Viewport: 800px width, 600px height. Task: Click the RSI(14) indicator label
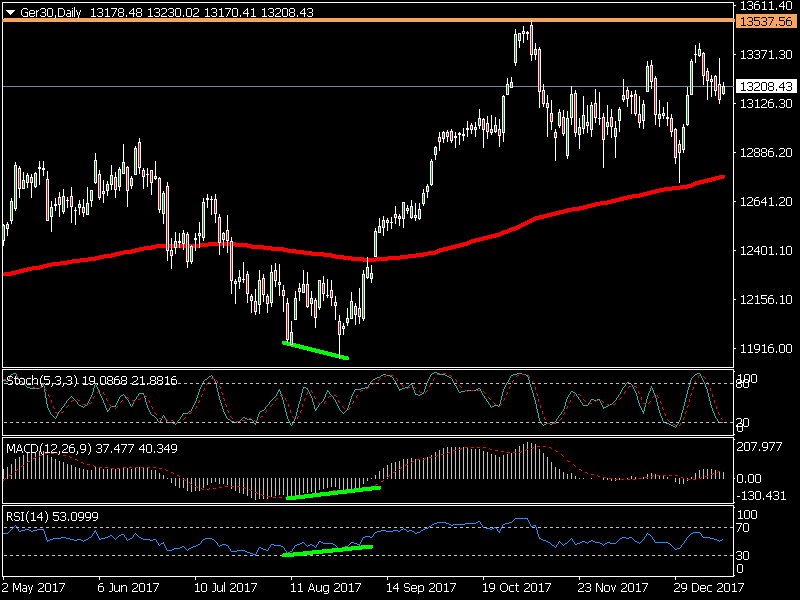coord(27,516)
